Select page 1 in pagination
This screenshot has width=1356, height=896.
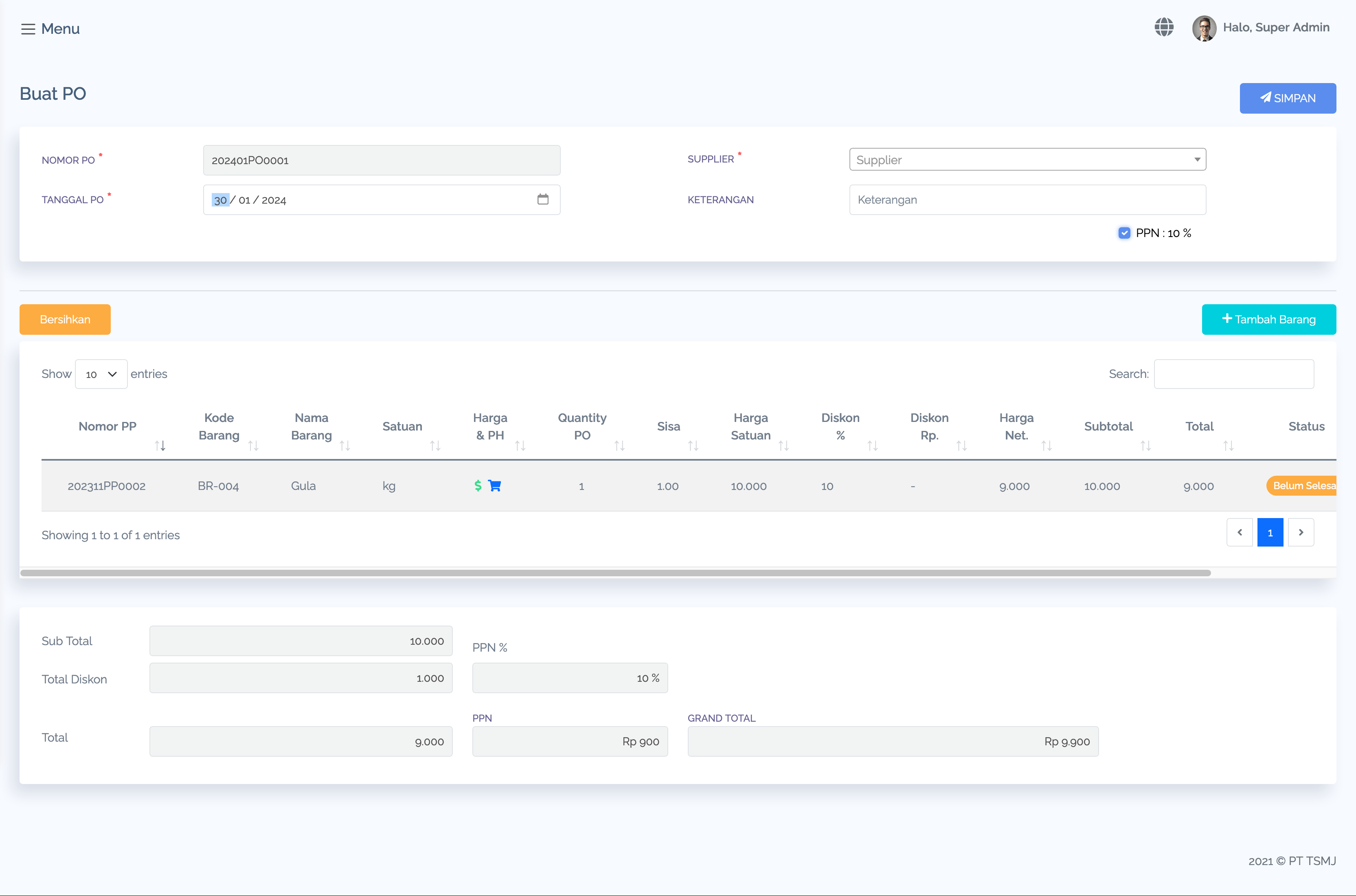[x=1270, y=533]
